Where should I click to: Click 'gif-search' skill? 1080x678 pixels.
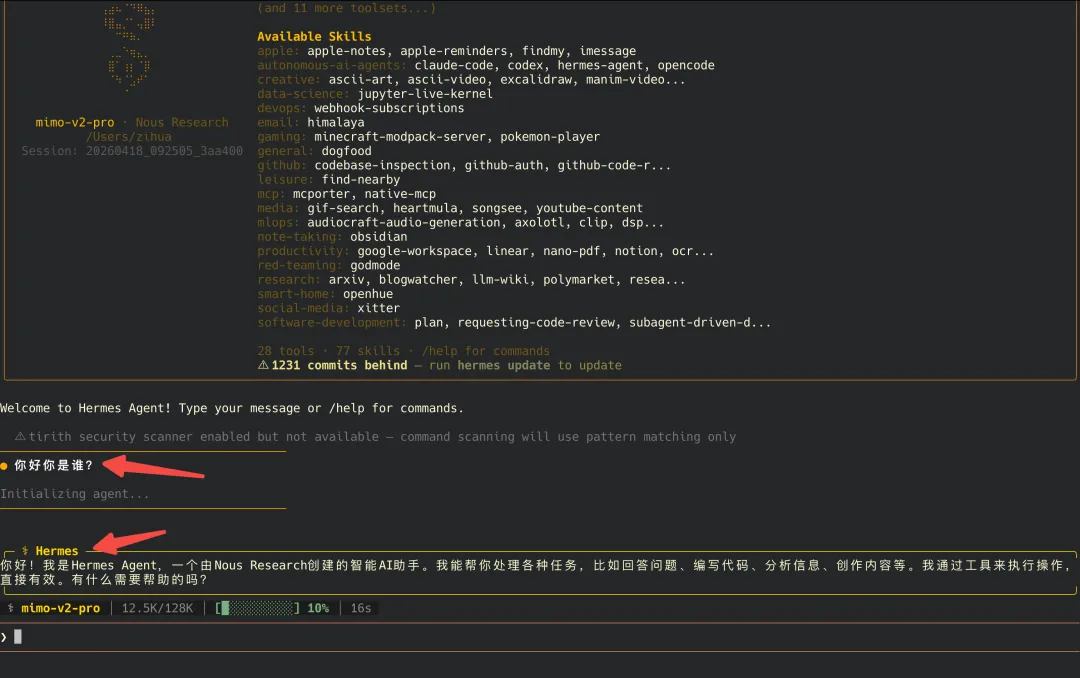pyautogui.click(x=343, y=208)
